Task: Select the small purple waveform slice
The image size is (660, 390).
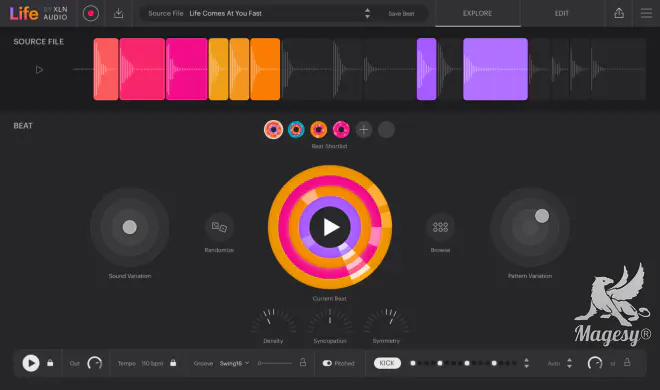Action: click(426, 69)
